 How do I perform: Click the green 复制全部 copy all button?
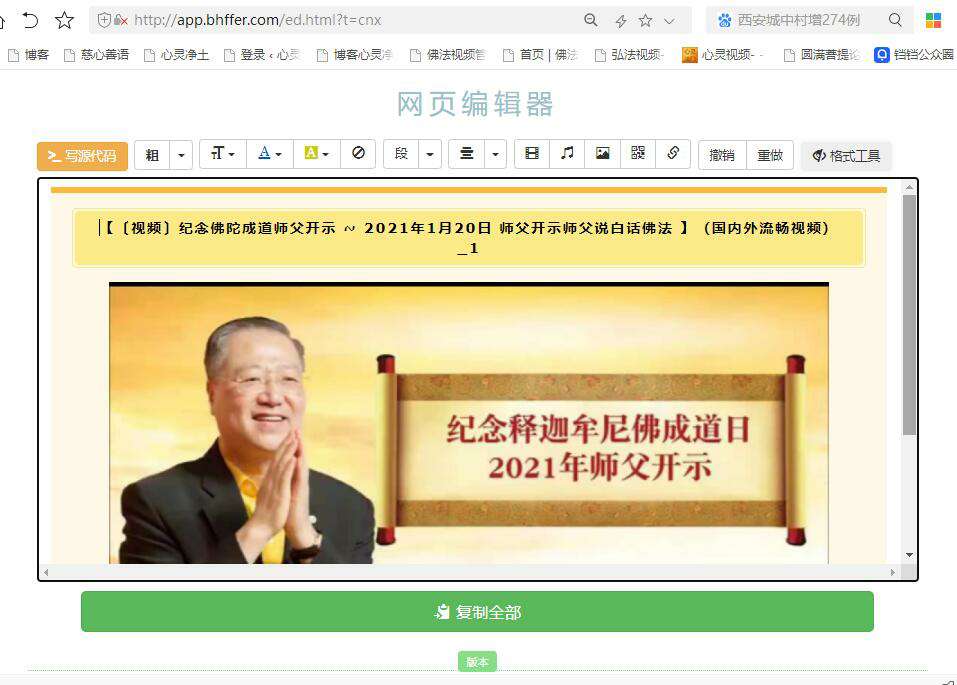[477, 612]
